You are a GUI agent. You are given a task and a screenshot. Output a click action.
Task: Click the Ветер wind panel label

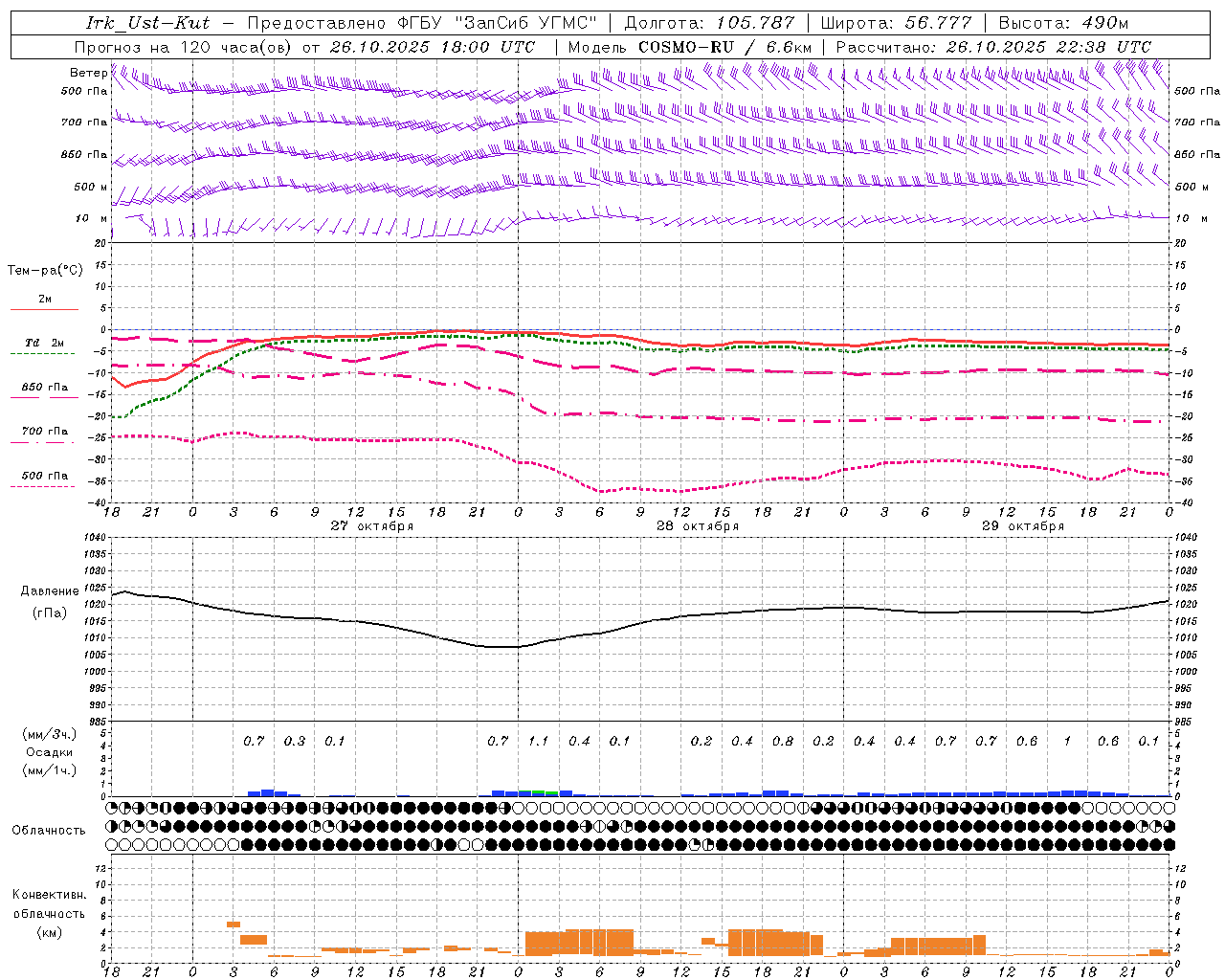pyautogui.click(x=88, y=73)
